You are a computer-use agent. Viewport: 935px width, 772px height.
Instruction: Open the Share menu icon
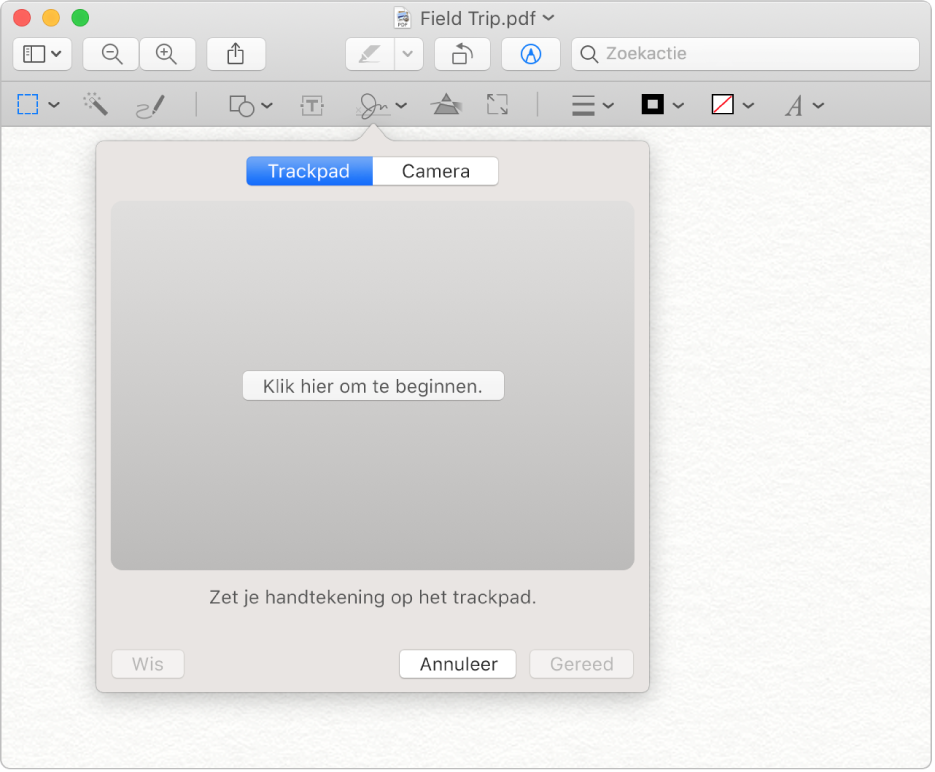click(236, 54)
